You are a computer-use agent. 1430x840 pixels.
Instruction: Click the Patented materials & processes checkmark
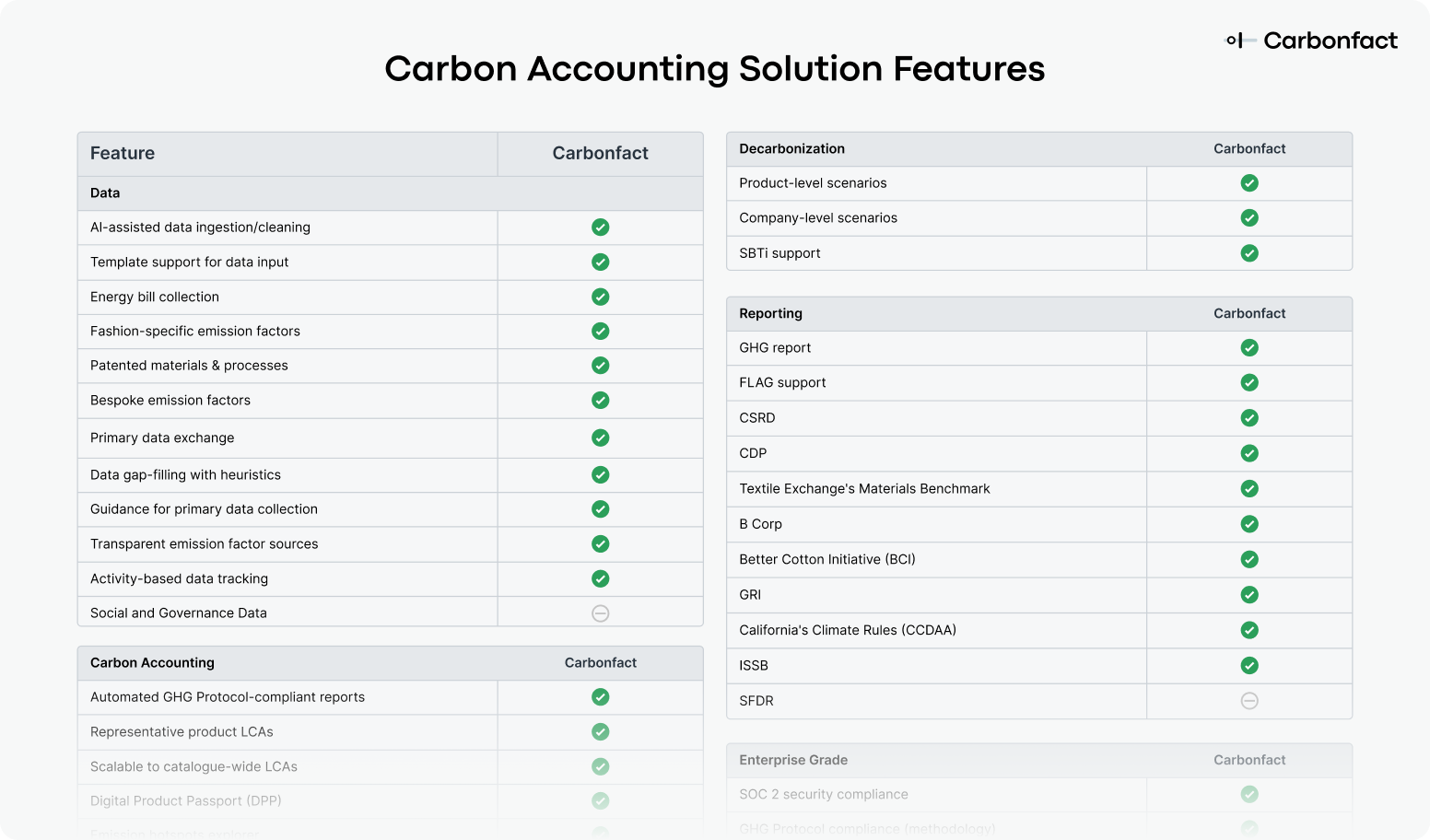click(601, 366)
